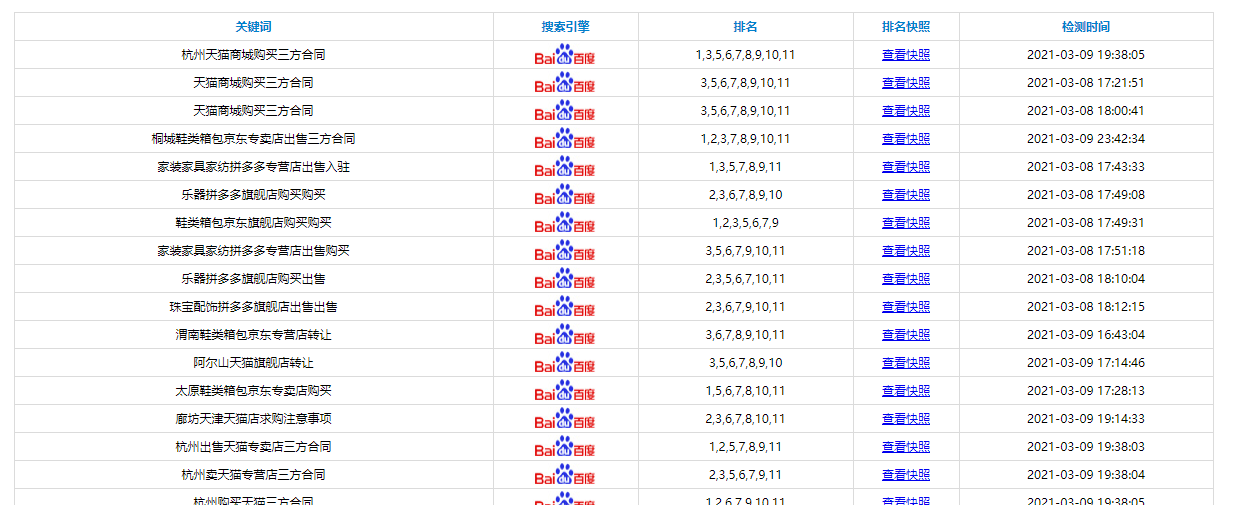
Task: Select keyword 渭南鞋类箱包京东专营店转让
Action: pyautogui.click(x=253, y=335)
